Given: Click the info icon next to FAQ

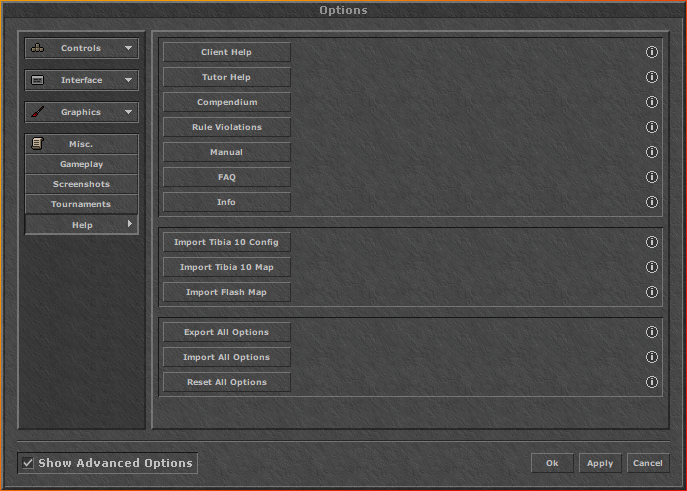Looking at the screenshot, I should click(x=652, y=177).
